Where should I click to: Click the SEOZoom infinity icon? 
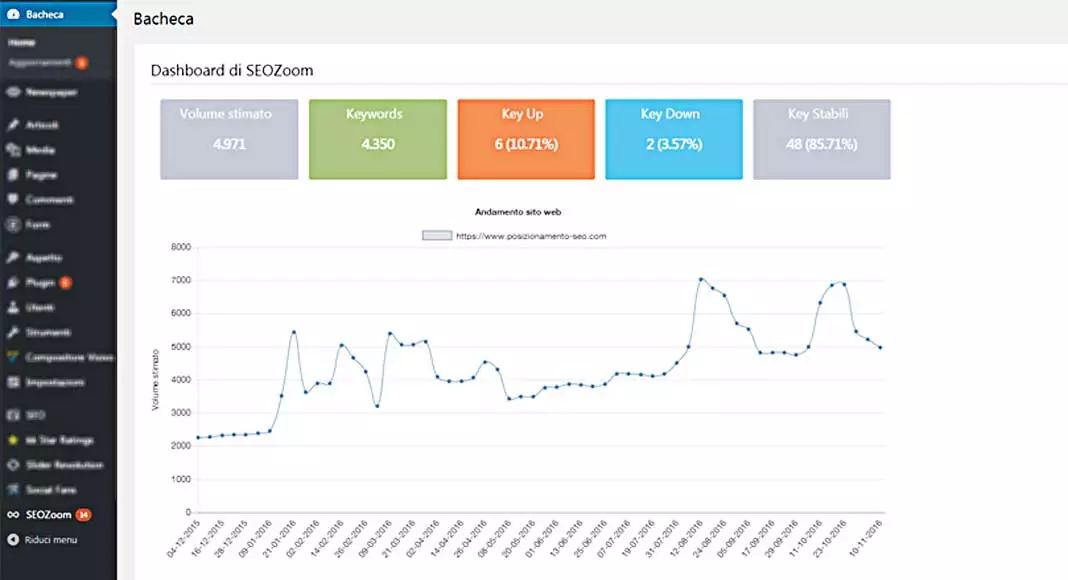click(13, 515)
